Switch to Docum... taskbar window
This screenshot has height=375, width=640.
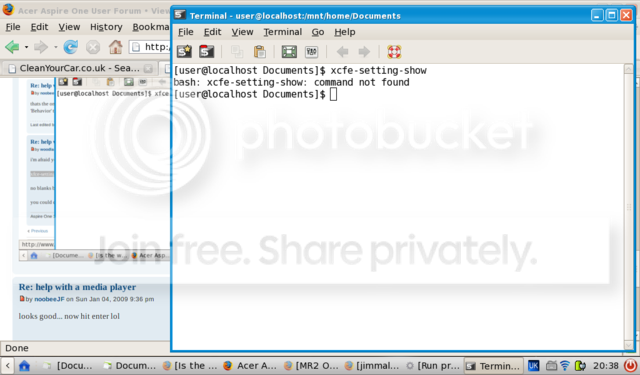tap(130, 366)
